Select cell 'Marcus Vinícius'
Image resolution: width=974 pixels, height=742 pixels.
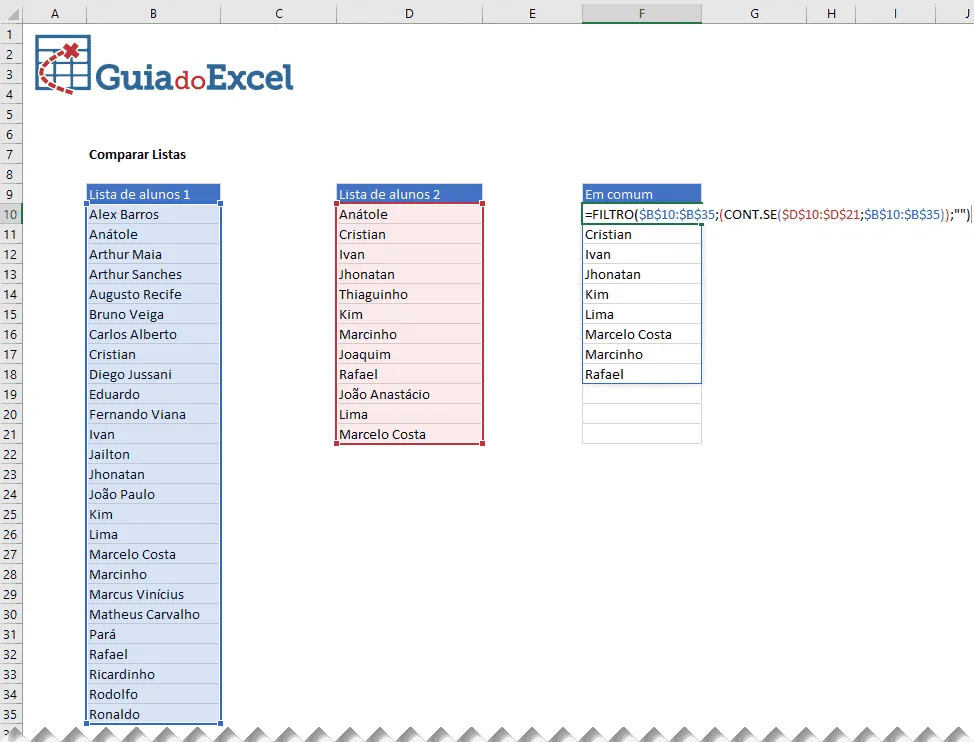point(153,594)
